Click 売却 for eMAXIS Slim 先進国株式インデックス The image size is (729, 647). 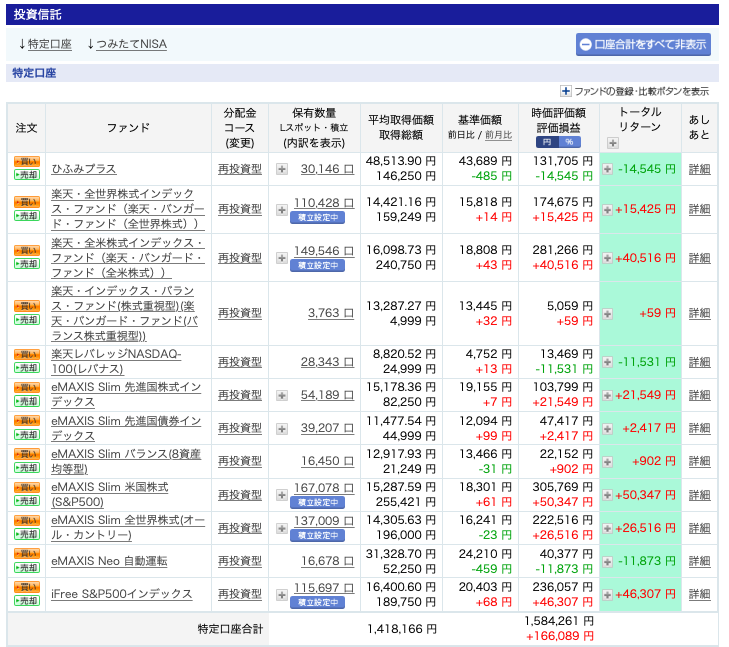click(27, 401)
